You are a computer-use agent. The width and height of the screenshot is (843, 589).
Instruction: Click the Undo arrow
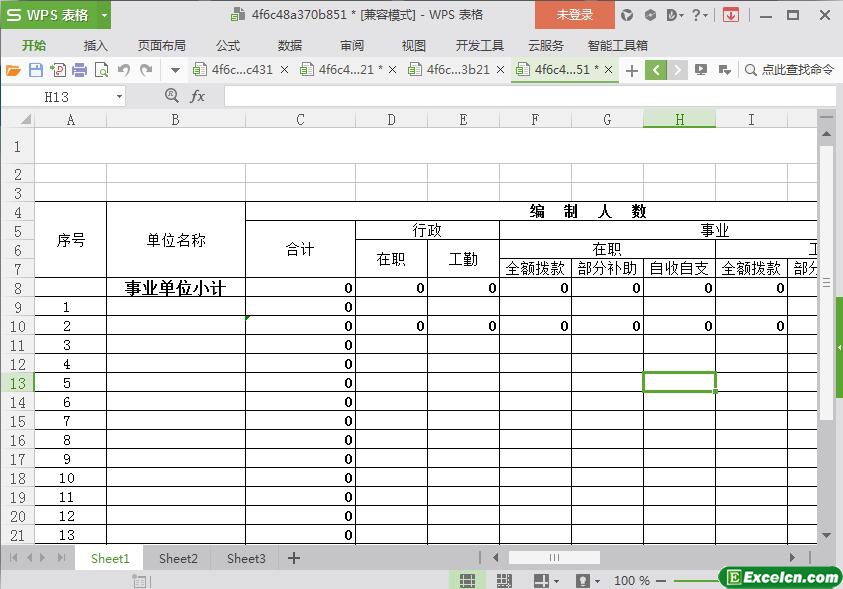point(124,70)
